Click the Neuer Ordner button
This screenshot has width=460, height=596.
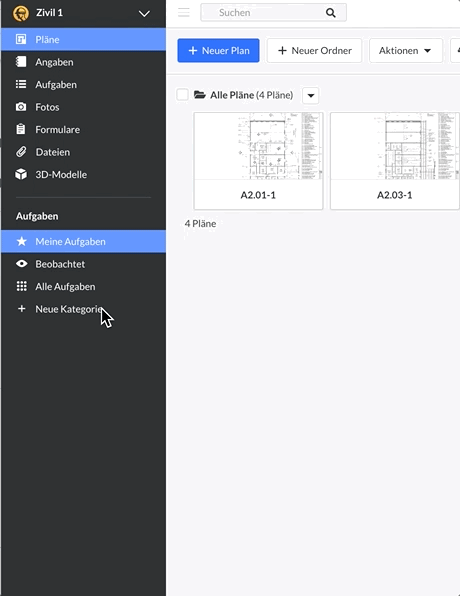click(x=314, y=51)
